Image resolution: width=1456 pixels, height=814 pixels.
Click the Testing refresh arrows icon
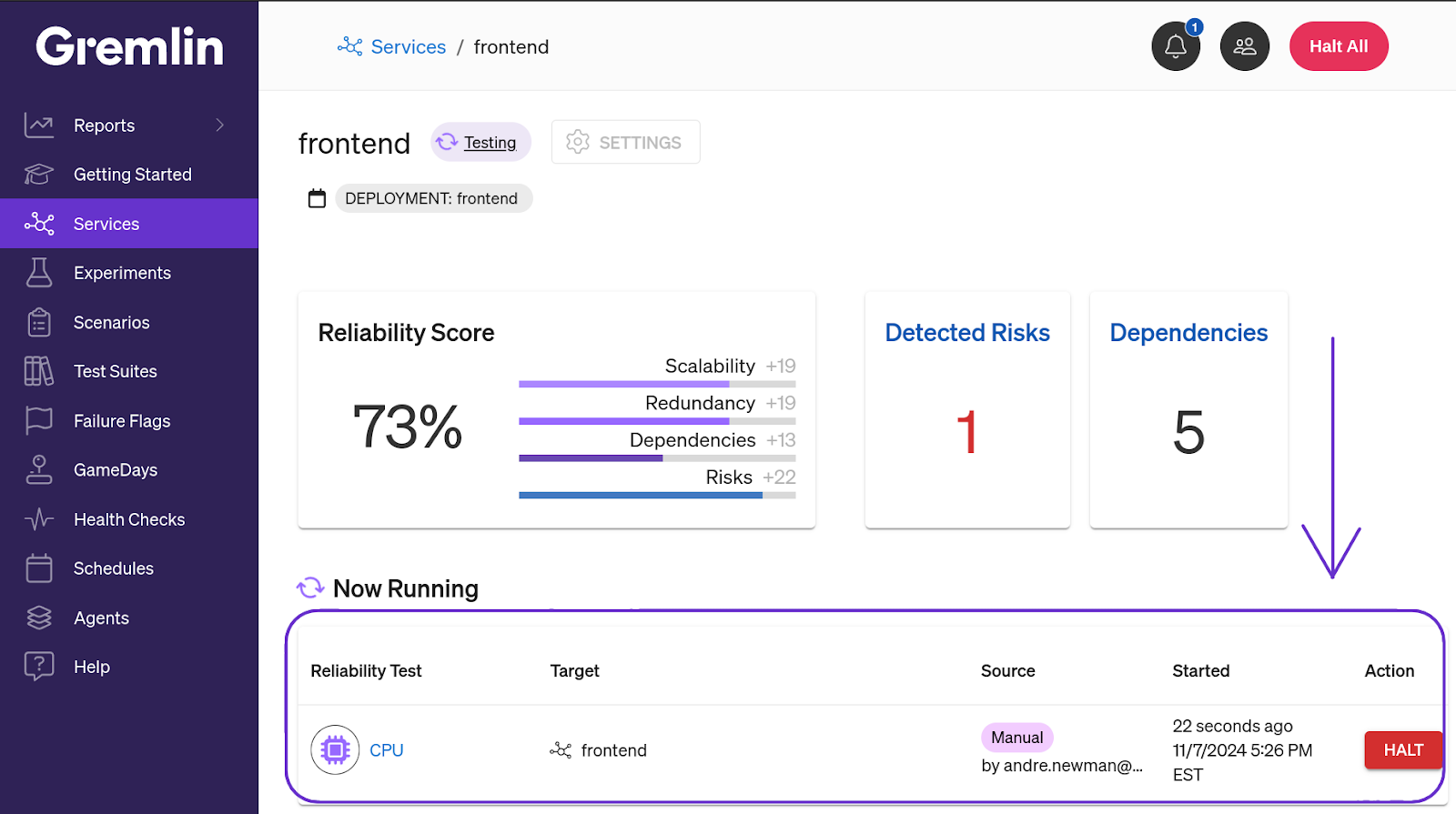coord(447,142)
